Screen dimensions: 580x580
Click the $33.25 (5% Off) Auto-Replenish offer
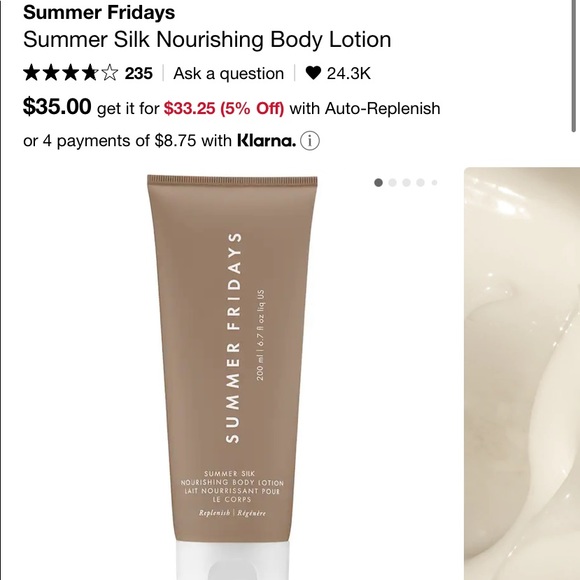[224, 108]
